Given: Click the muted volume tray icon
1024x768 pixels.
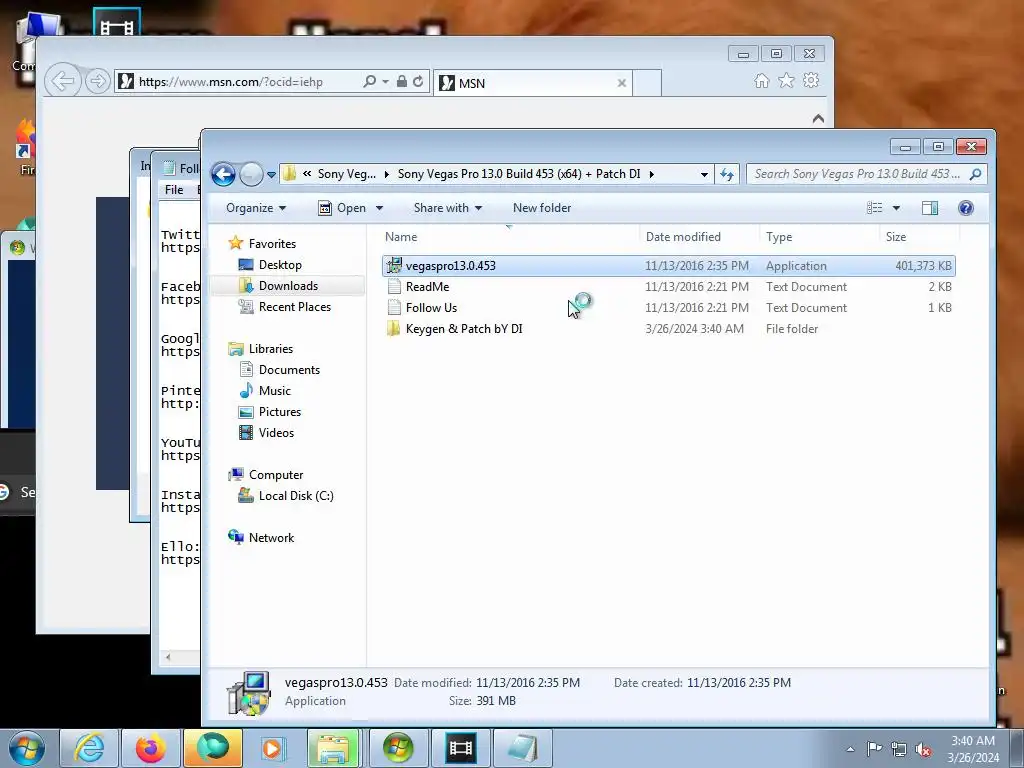Looking at the screenshot, I should click(923, 749).
